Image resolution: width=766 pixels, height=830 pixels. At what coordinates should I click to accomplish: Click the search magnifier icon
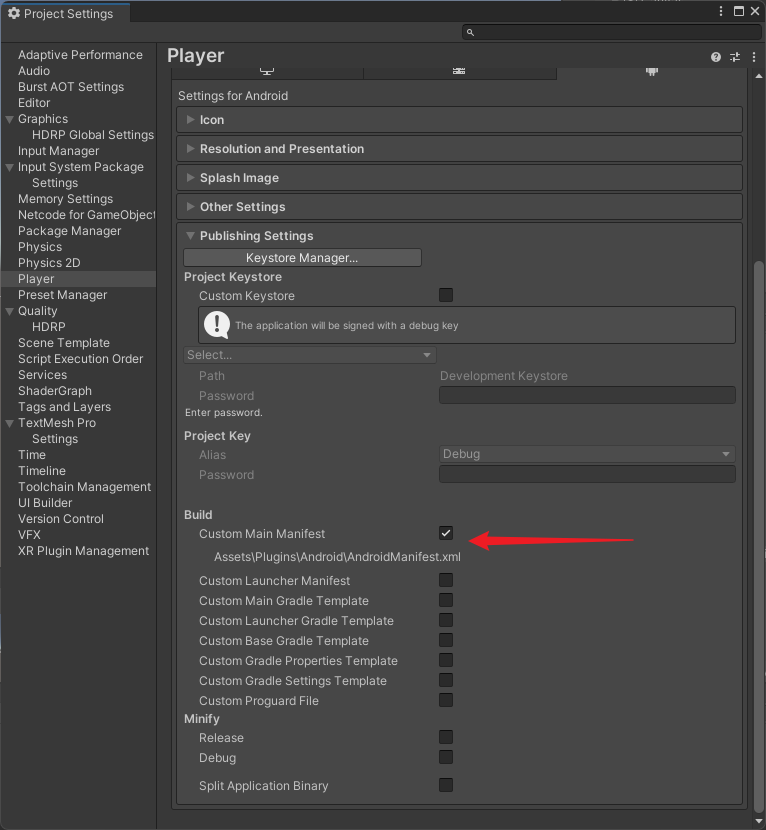click(470, 32)
